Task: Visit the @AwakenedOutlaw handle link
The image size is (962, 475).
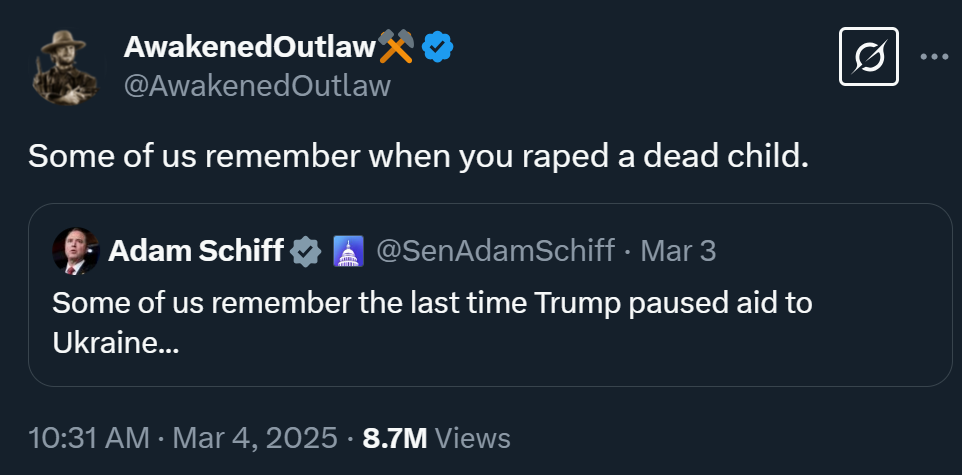Action: [x=257, y=86]
